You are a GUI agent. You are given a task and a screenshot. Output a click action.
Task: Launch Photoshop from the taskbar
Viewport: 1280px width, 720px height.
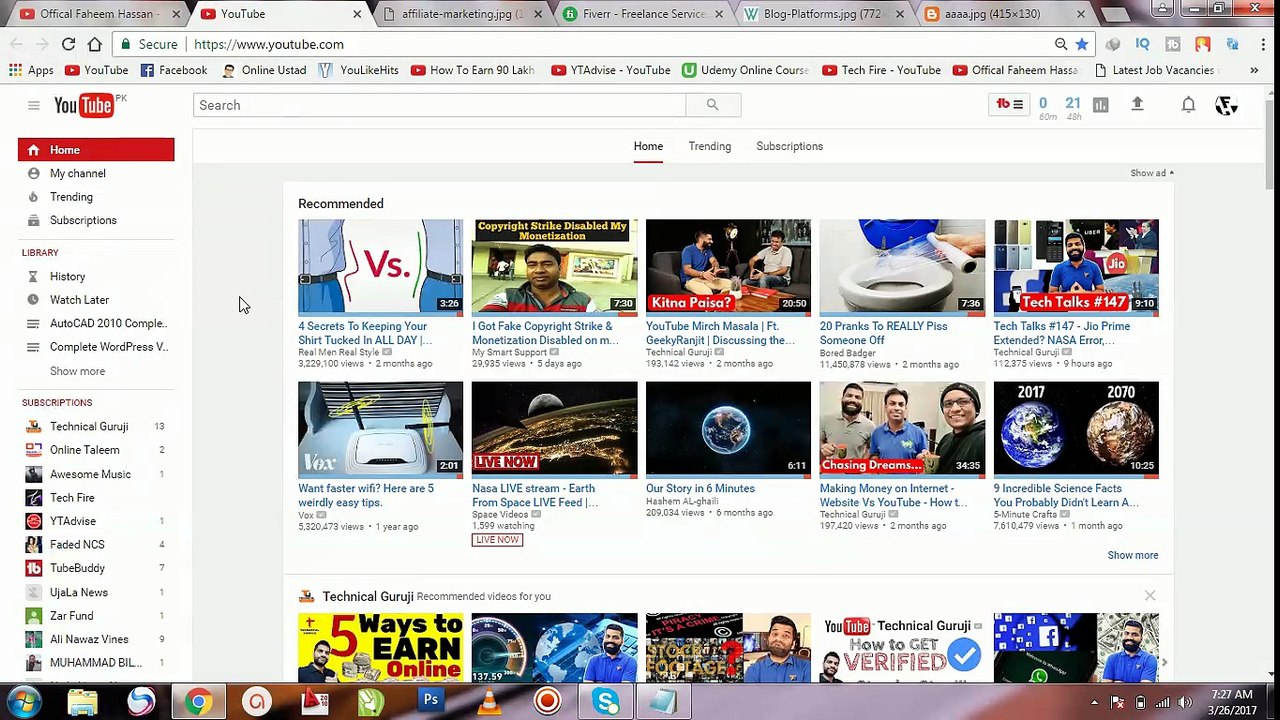(431, 701)
